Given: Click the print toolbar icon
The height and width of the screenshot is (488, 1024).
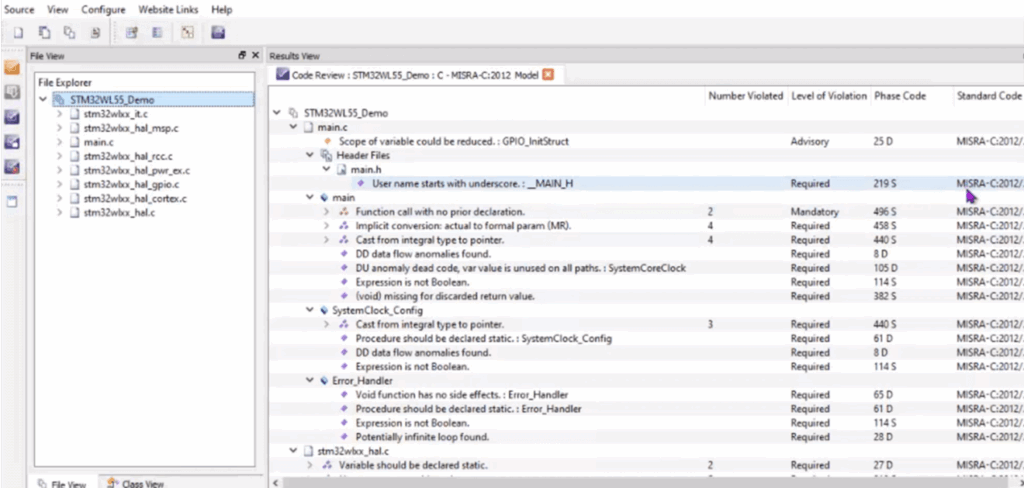Looking at the screenshot, I should (x=95, y=32).
